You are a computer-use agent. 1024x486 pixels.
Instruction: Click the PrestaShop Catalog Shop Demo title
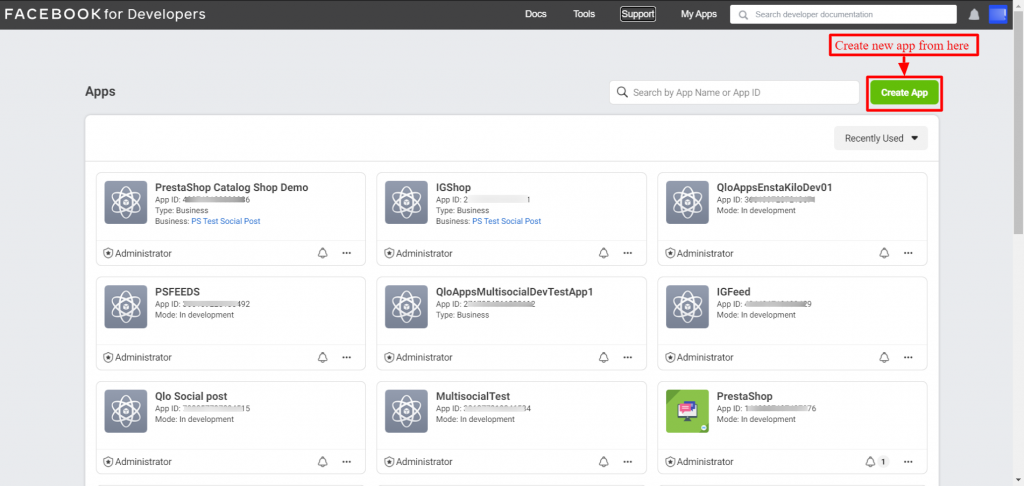click(x=231, y=187)
